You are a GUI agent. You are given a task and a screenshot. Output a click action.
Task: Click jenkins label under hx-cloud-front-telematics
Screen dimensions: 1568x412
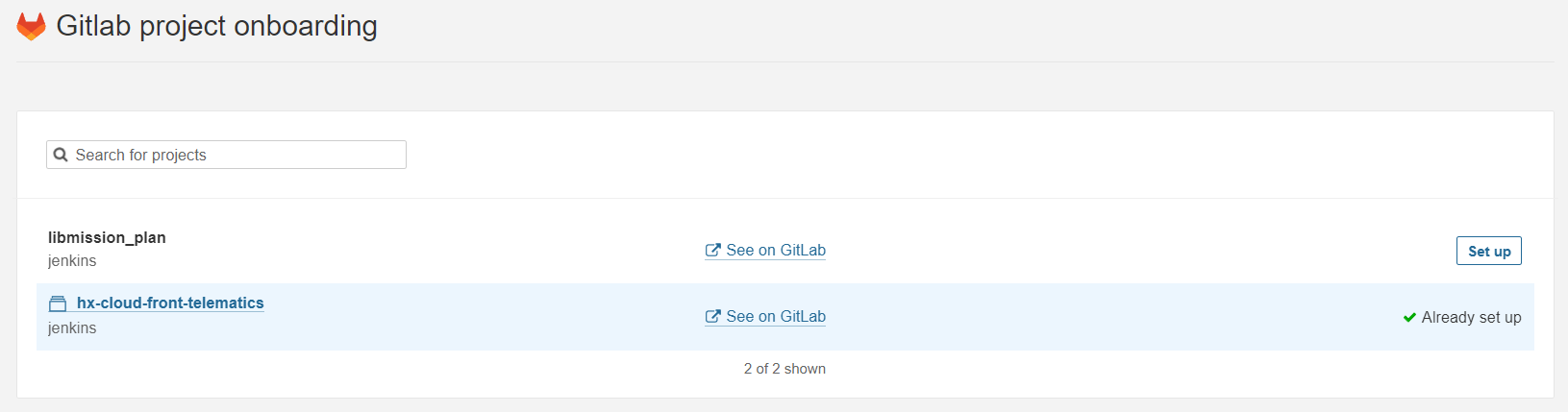(x=72, y=327)
